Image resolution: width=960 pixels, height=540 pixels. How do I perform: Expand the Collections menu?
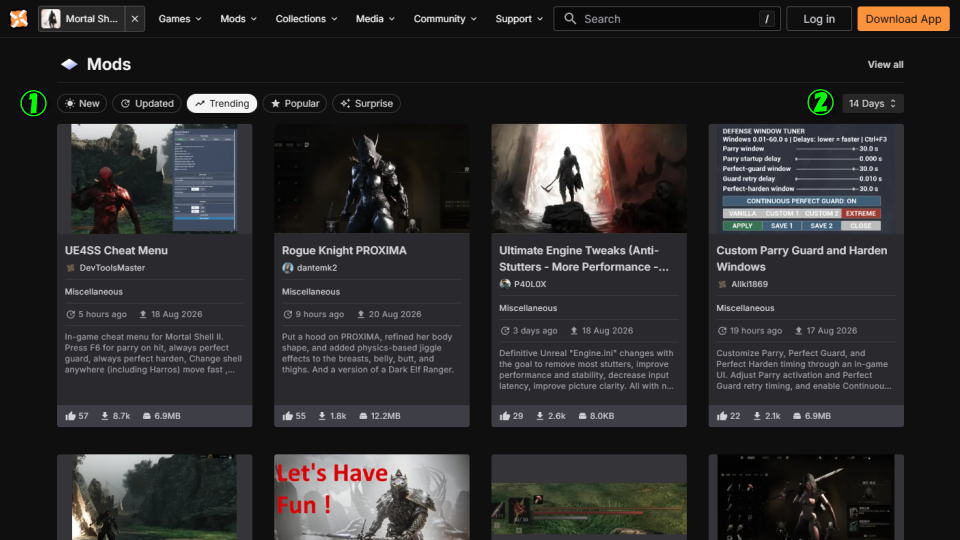pyautogui.click(x=306, y=19)
